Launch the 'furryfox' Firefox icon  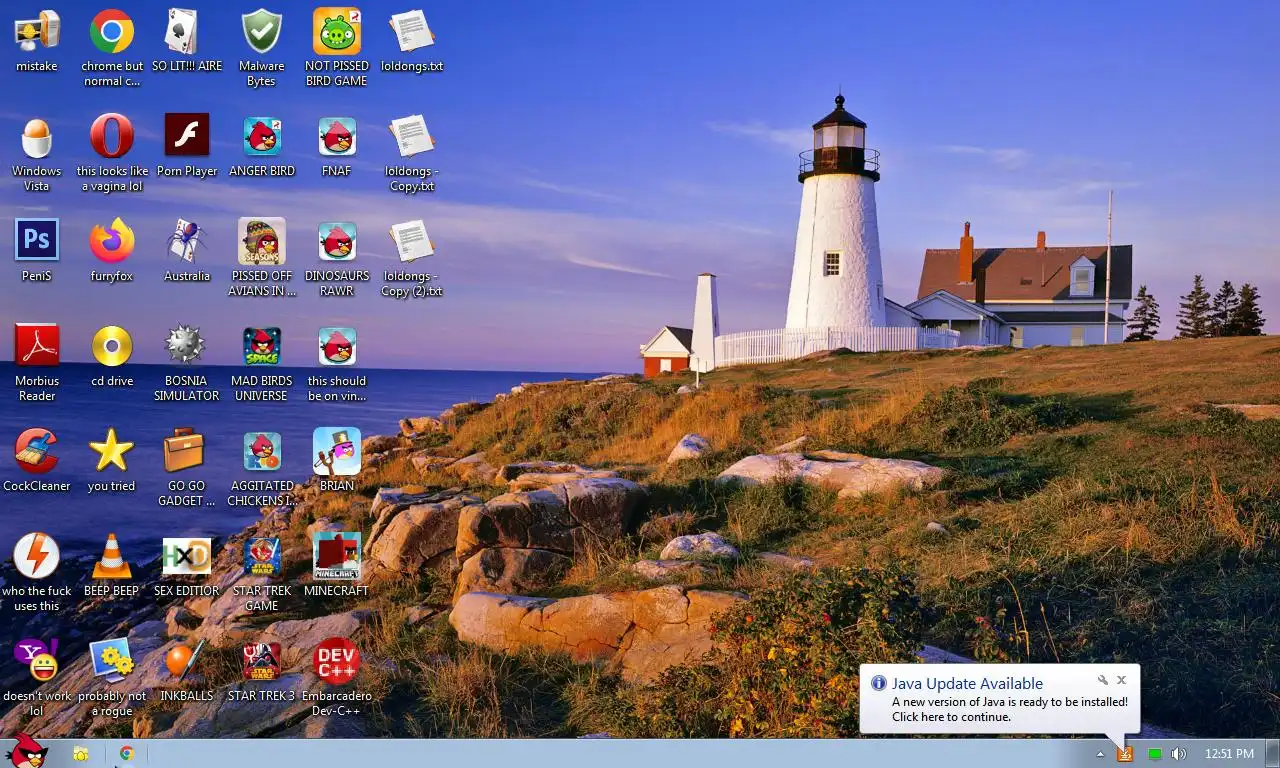[112, 242]
